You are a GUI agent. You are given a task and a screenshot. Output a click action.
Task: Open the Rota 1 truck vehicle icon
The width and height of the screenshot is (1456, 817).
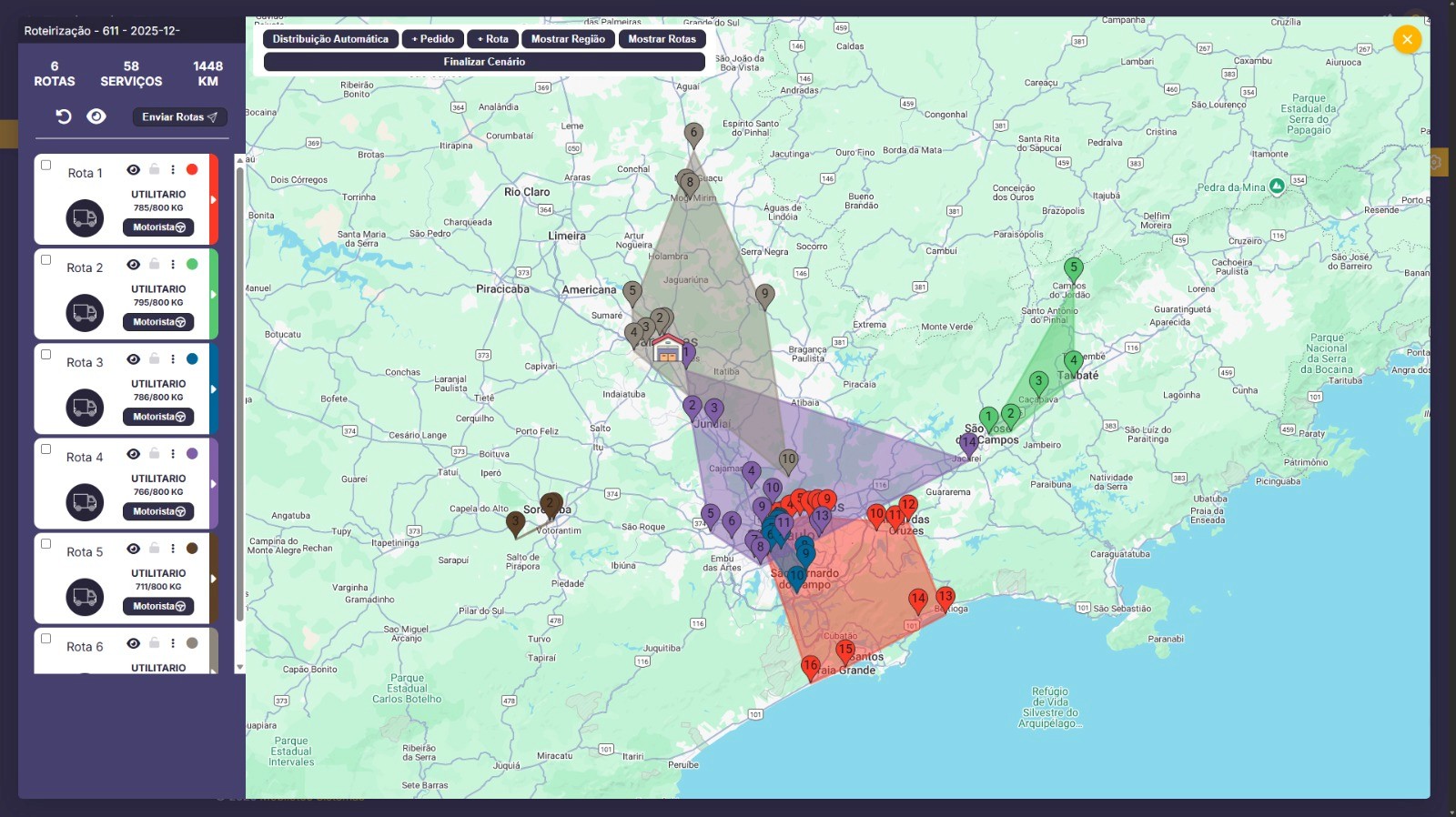coord(85,218)
